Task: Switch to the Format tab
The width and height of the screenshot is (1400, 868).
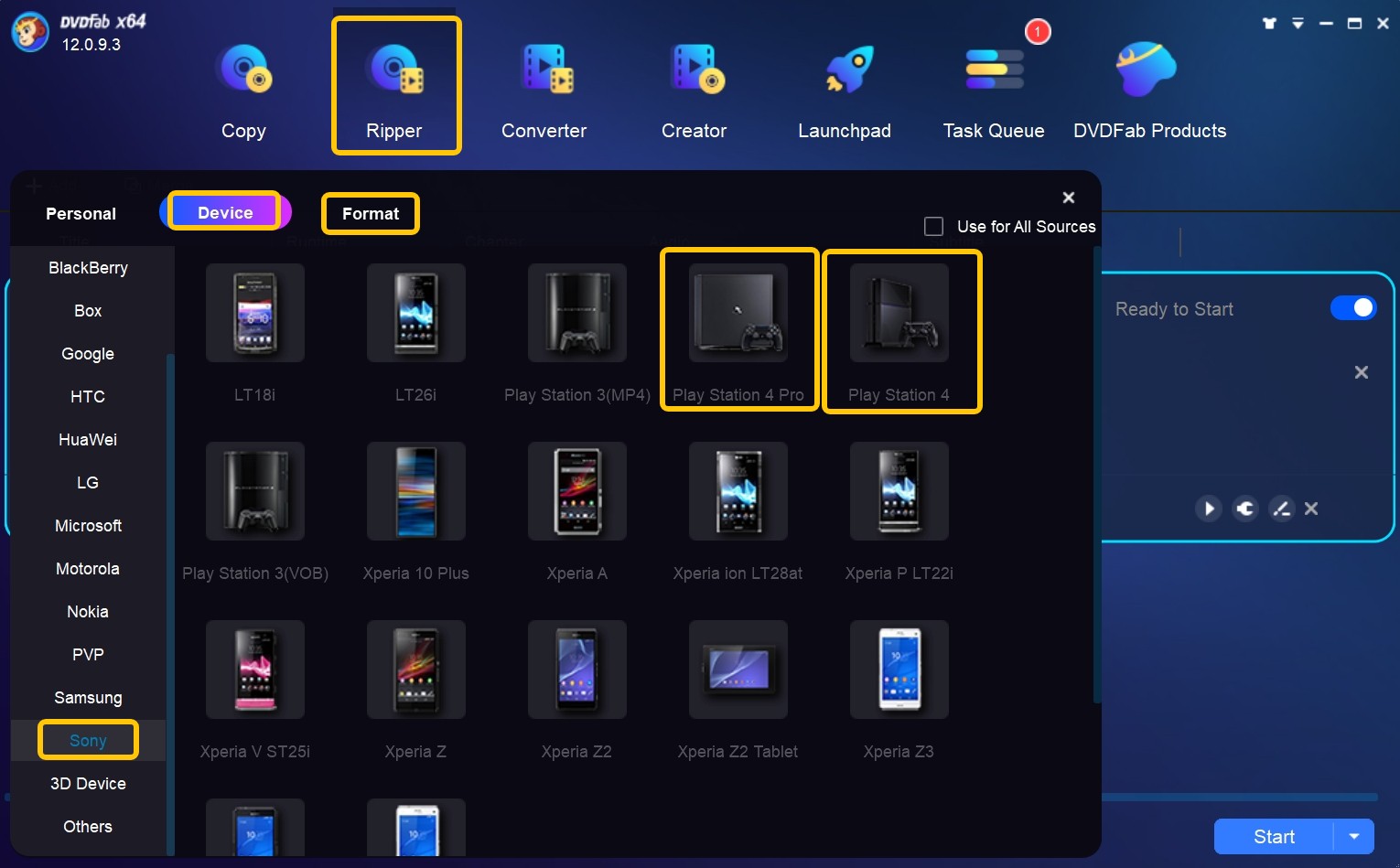Action: [x=370, y=213]
